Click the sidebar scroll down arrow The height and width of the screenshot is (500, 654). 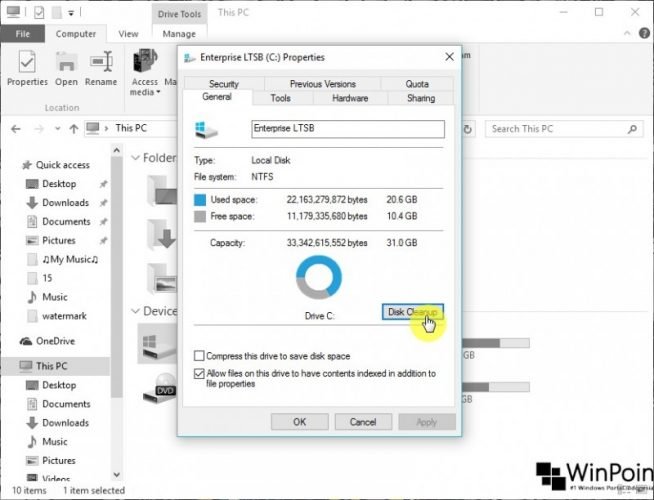tap(117, 475)
